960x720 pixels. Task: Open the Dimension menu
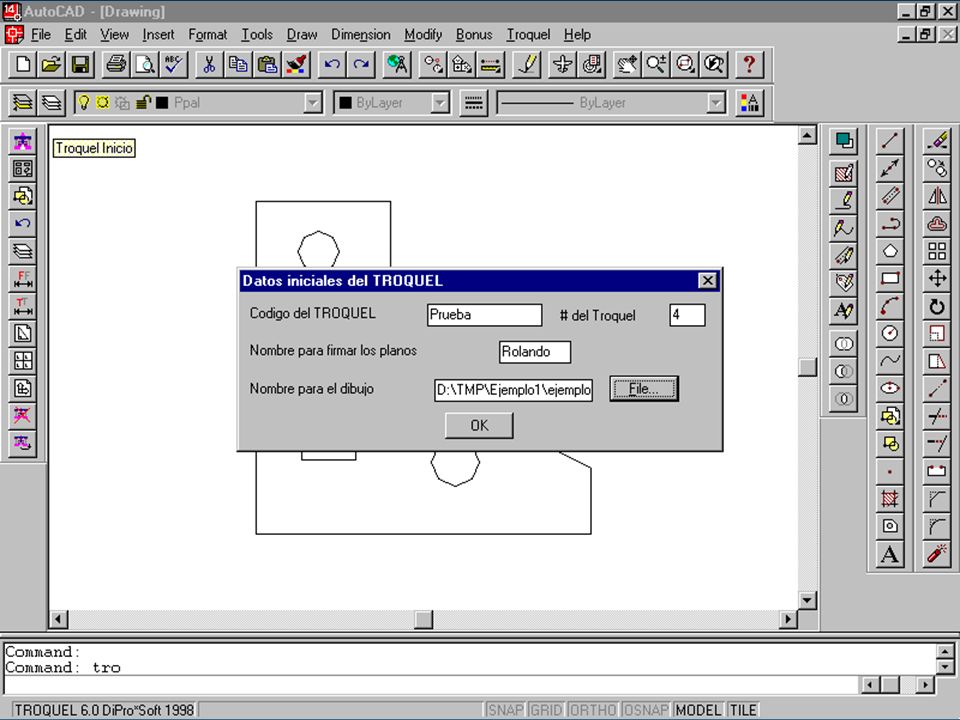[x=361, y=34]
